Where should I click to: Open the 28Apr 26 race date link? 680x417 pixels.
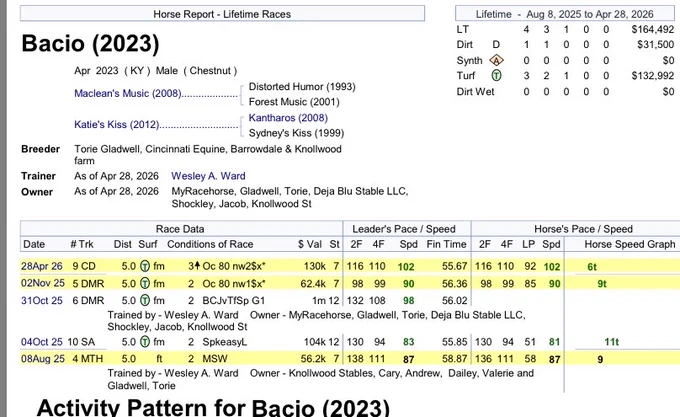[42, 266]
